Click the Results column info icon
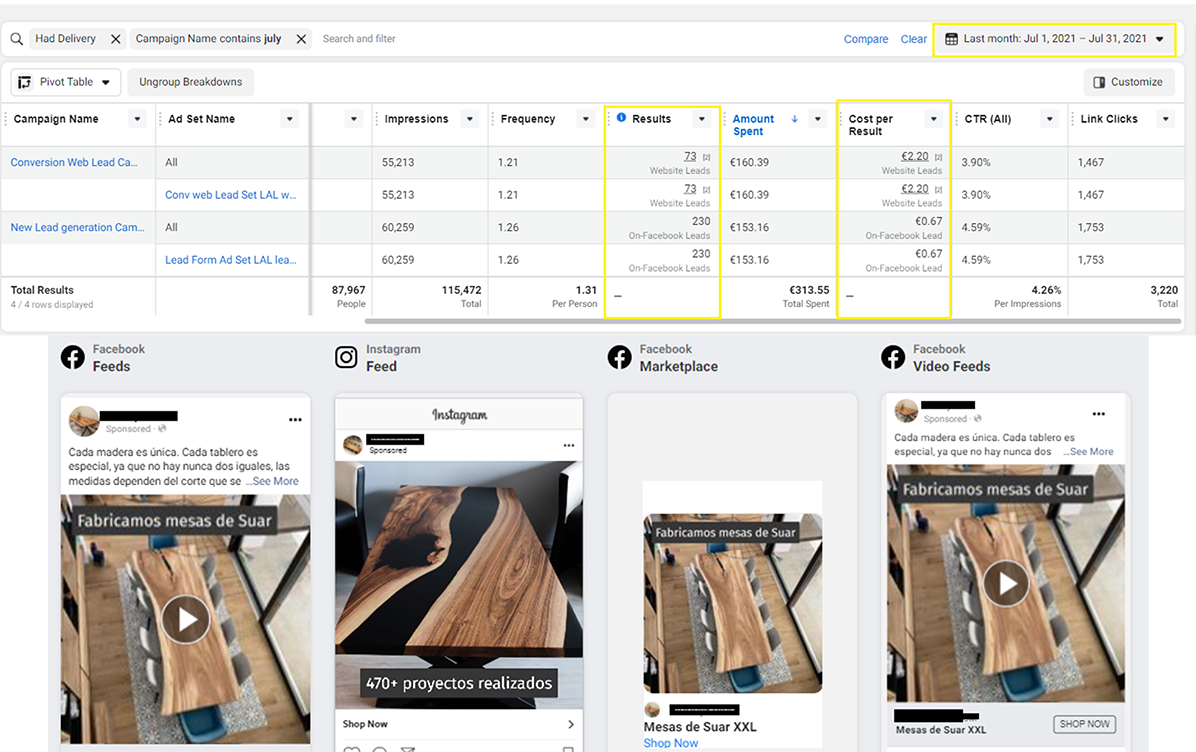Image resolution: width=1196 pixels, height=752 pixels. pos(621,118)
